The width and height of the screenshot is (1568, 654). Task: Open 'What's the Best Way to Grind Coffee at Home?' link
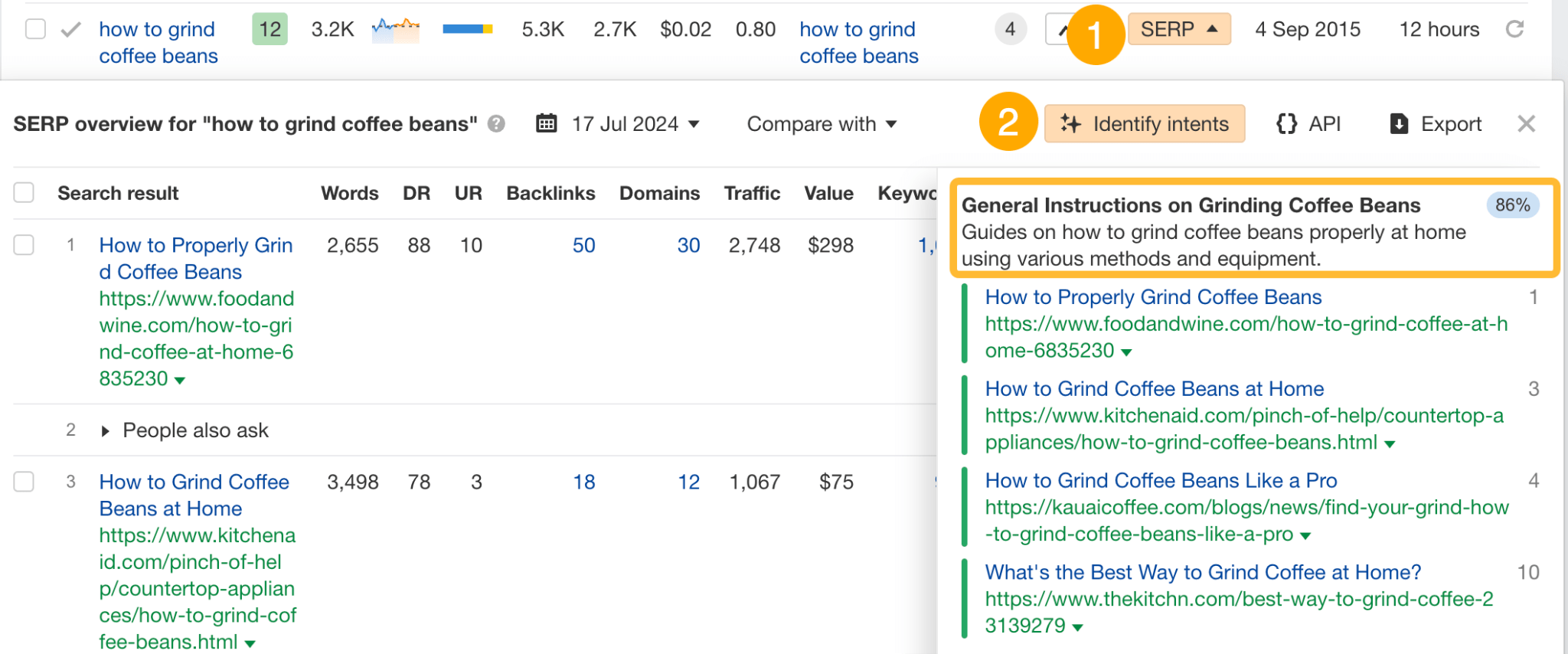pyautogui.click(x=1203, y=573)
